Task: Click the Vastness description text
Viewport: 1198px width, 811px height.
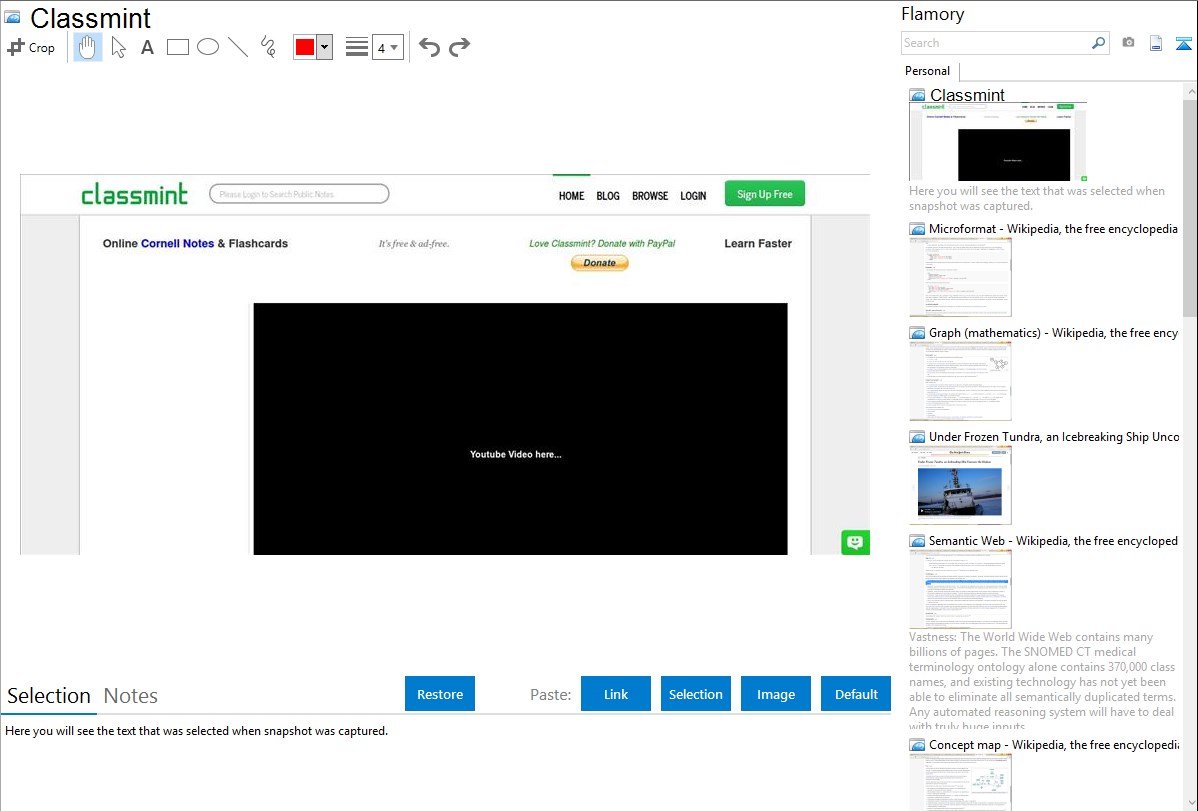Action: 1042,681
